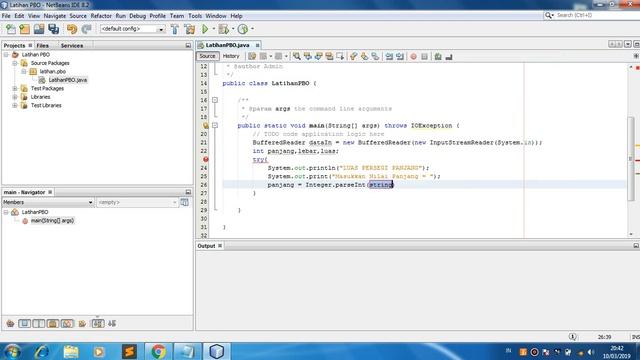
Task: Switch to the Files tab
Action: (42, 45)
